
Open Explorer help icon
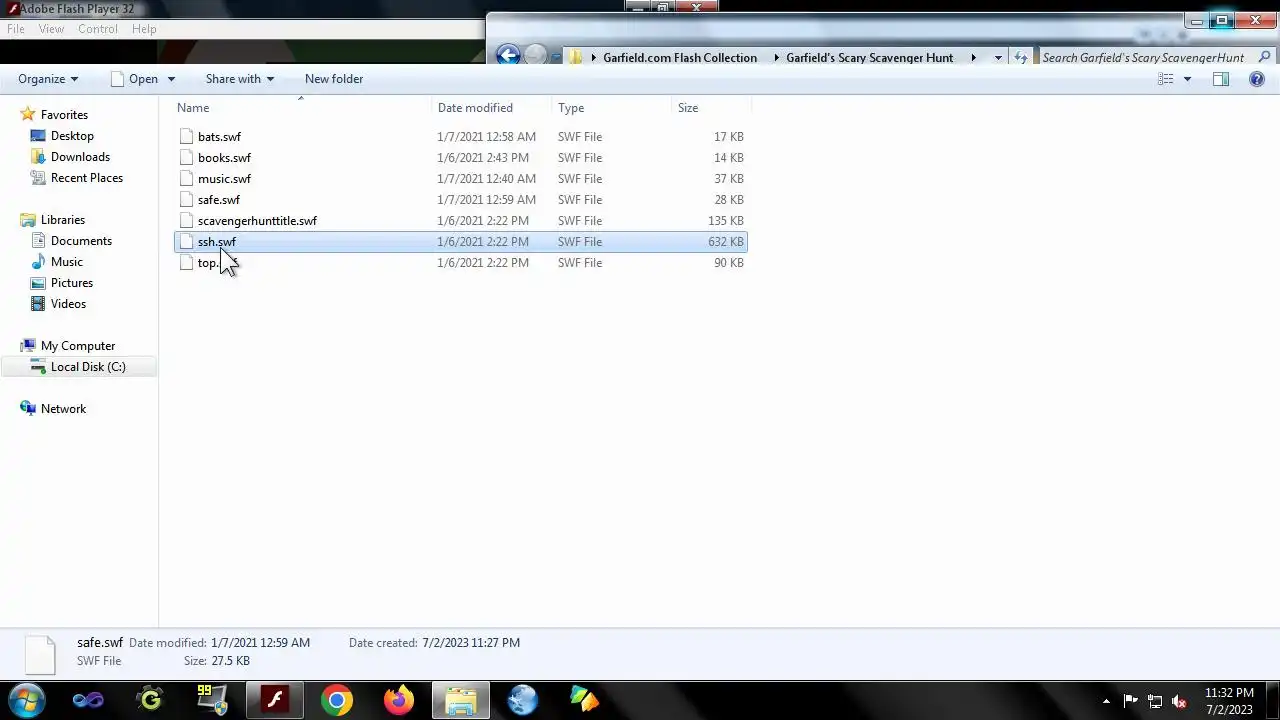[1257, 79]
